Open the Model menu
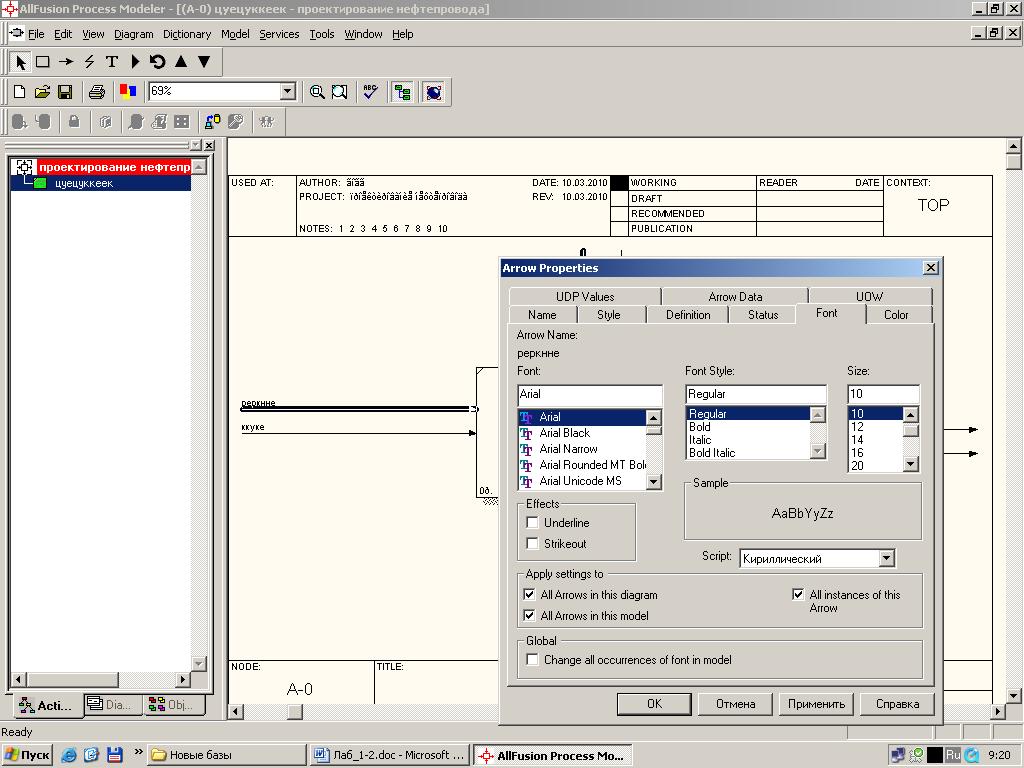Image resolution: width=1024 pixels, height=768 pixels. pos(235,34)
